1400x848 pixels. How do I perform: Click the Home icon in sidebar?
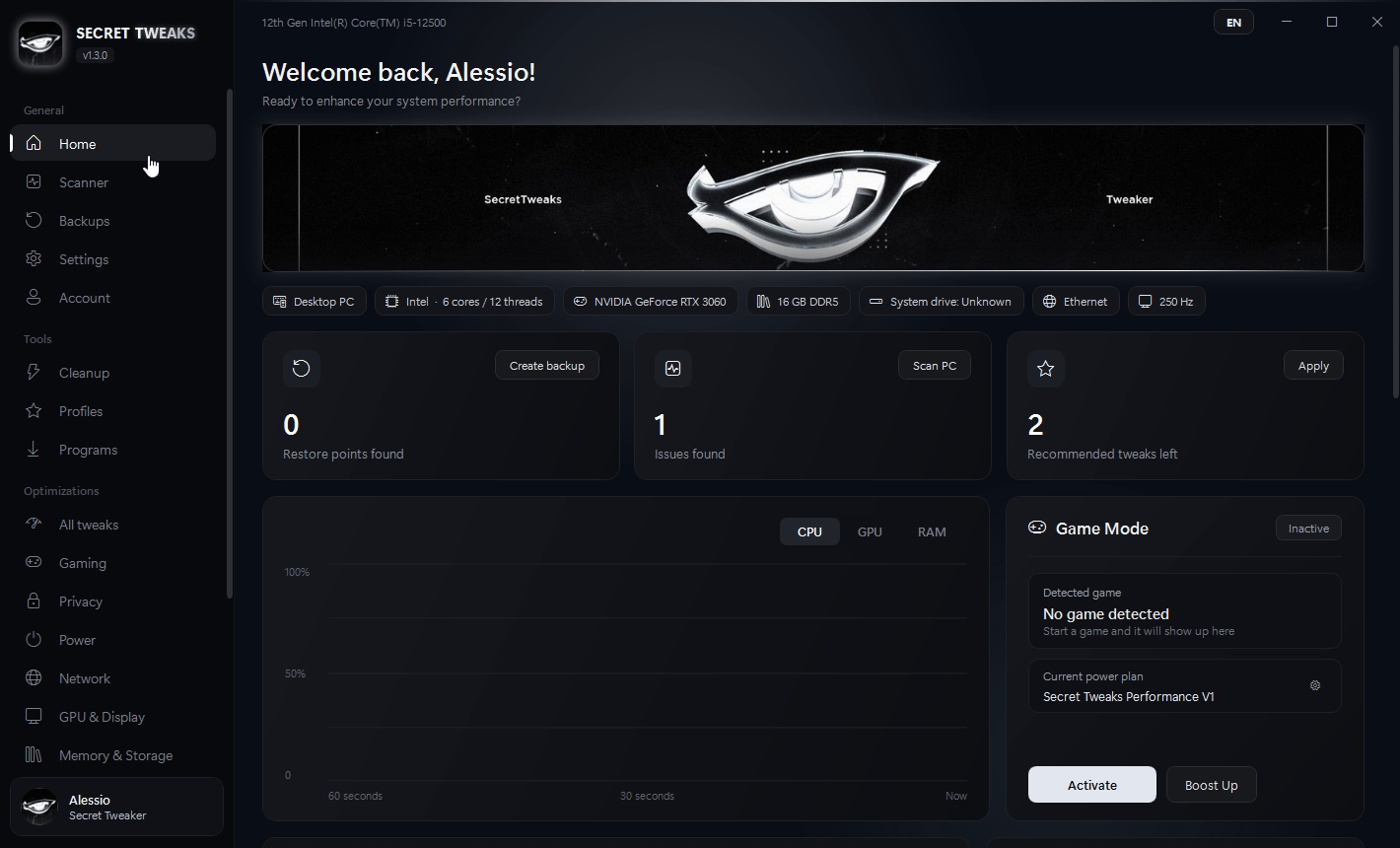[34, 144]
